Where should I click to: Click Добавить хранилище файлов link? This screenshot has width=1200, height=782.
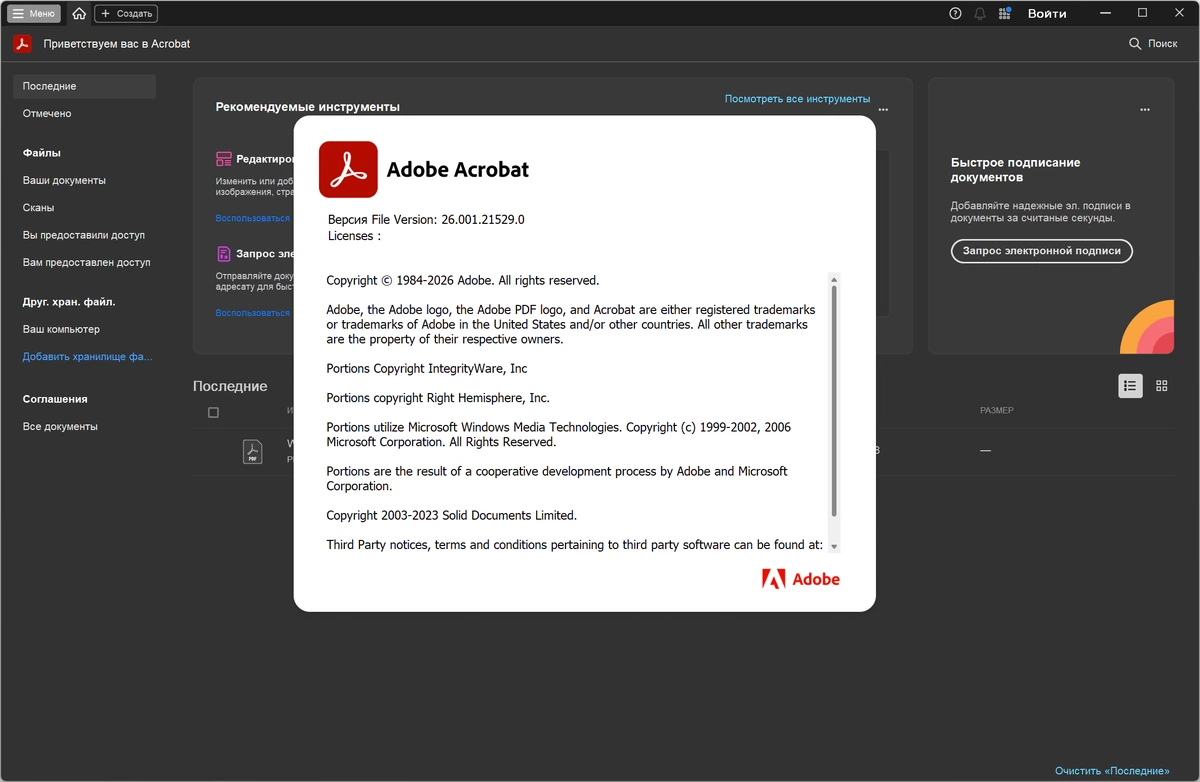(88, 356)
